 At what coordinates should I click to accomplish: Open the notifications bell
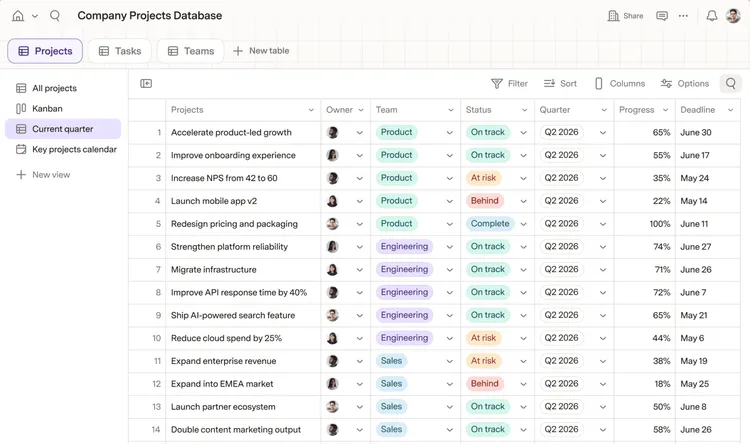pos(712,16)
